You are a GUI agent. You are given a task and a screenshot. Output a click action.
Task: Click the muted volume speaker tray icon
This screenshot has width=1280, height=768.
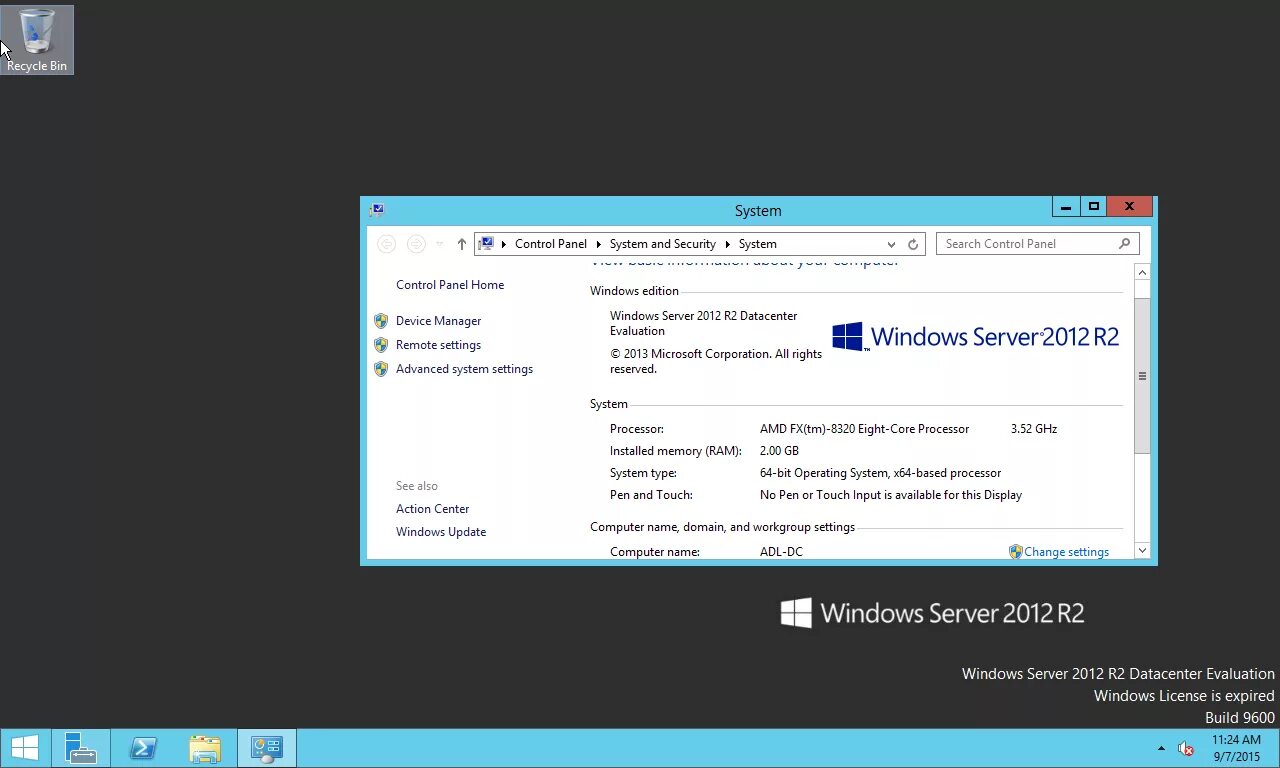(x=1186, y=748)
